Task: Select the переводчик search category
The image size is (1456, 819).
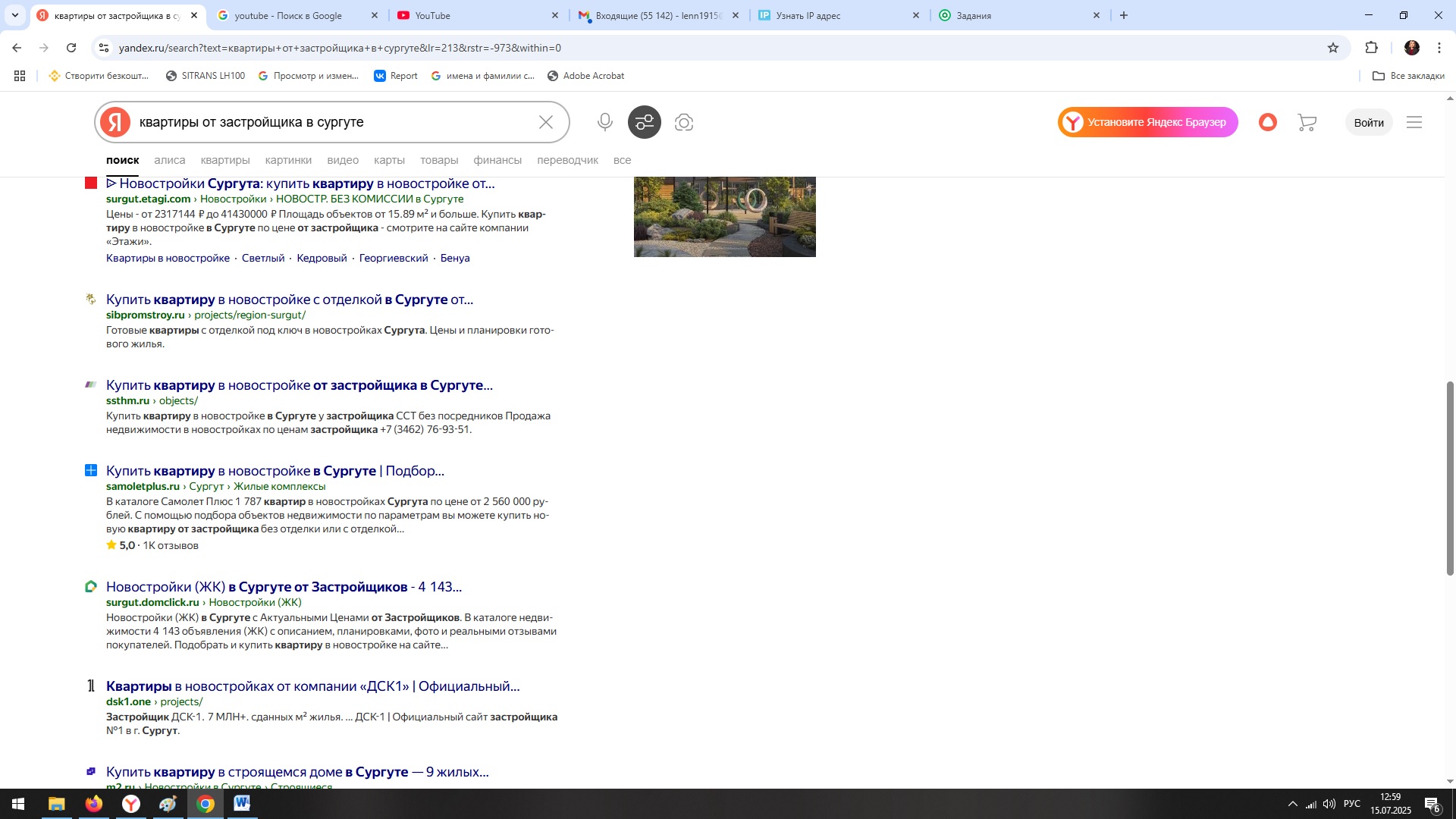Action: pos(568,160)
